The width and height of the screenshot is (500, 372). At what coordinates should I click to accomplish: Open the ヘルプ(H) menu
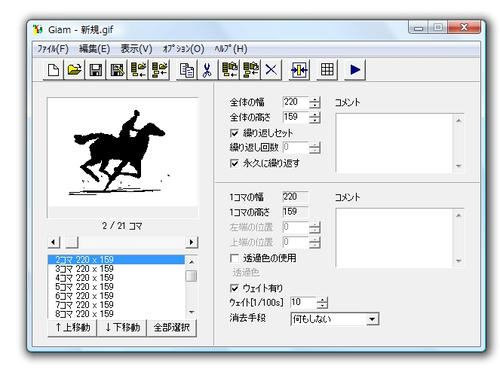[231, 49]
